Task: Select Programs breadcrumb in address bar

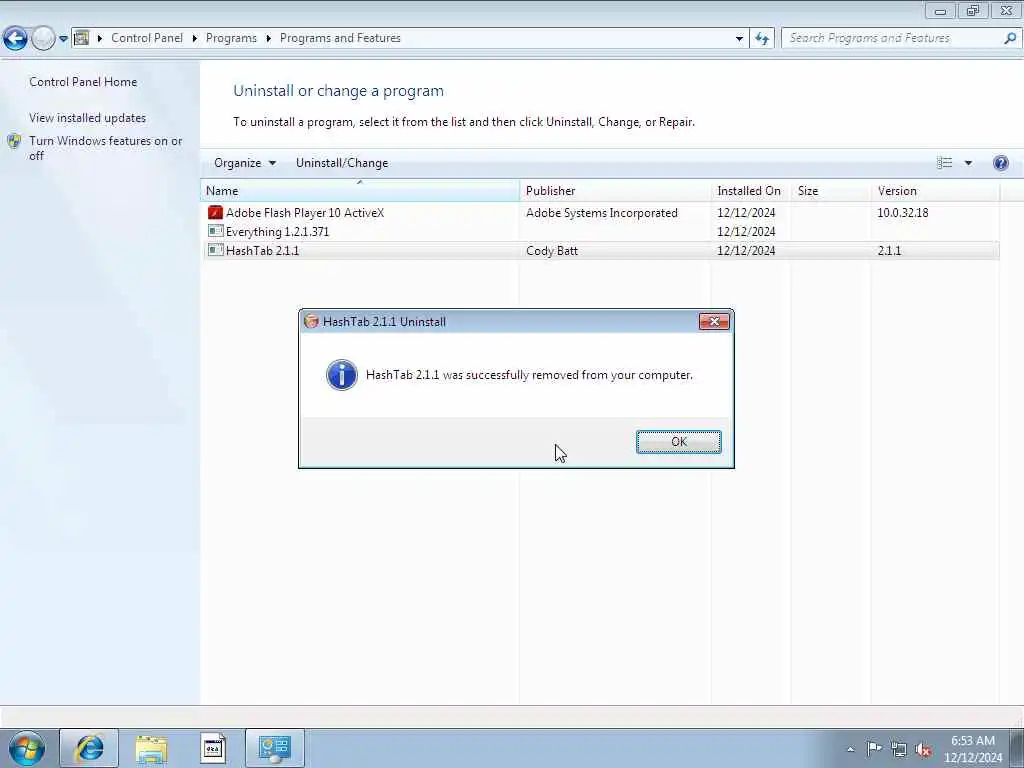Action: (x=231, y=38)
